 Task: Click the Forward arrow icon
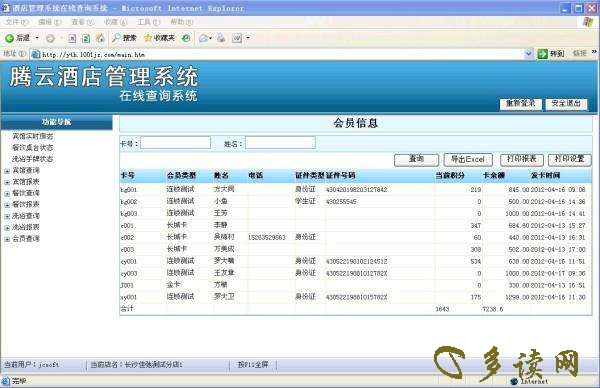pyautogui.click(x=50, y=38)
